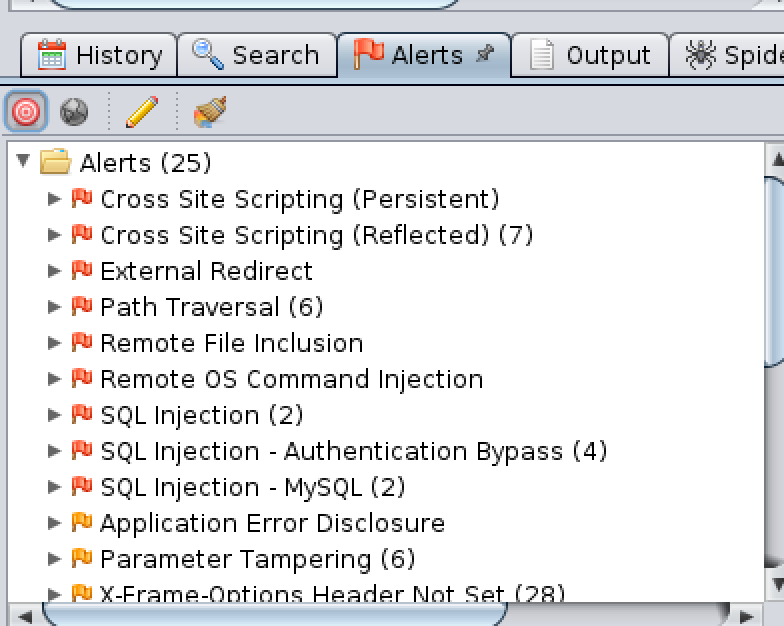Click the pin icon on Alerts tab
Image resolution: width=784 pixels, height=626 pixels.
485,55
